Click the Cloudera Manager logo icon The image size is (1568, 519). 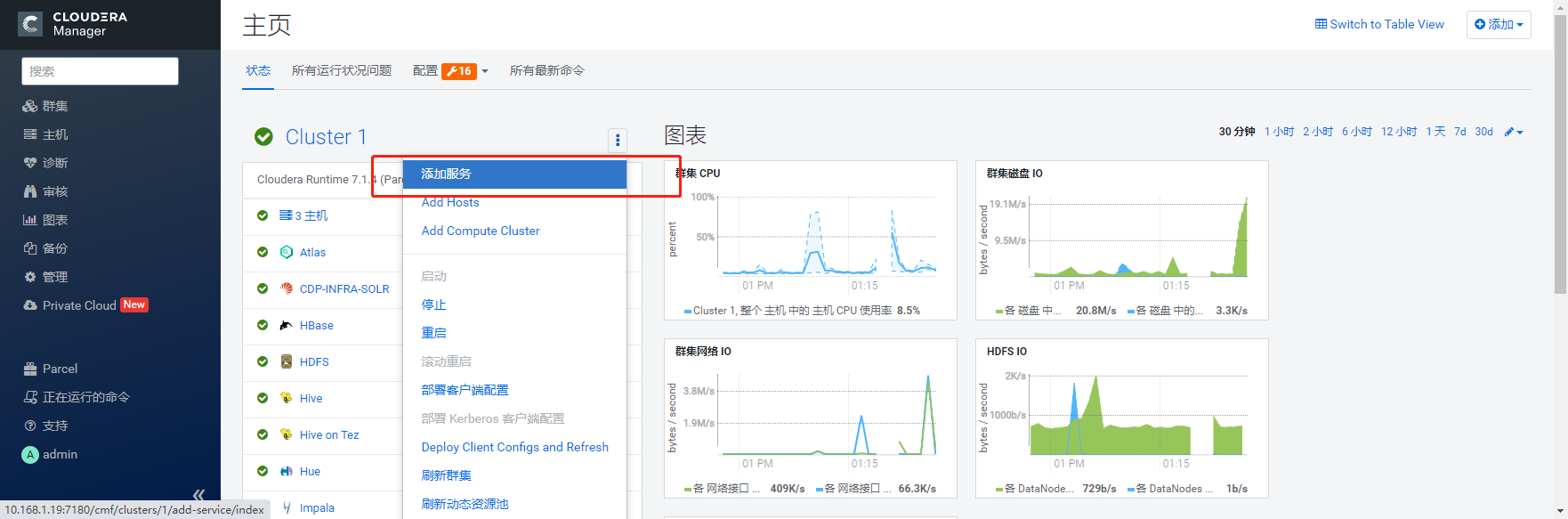pyautogui.click(x=30, y=24)
